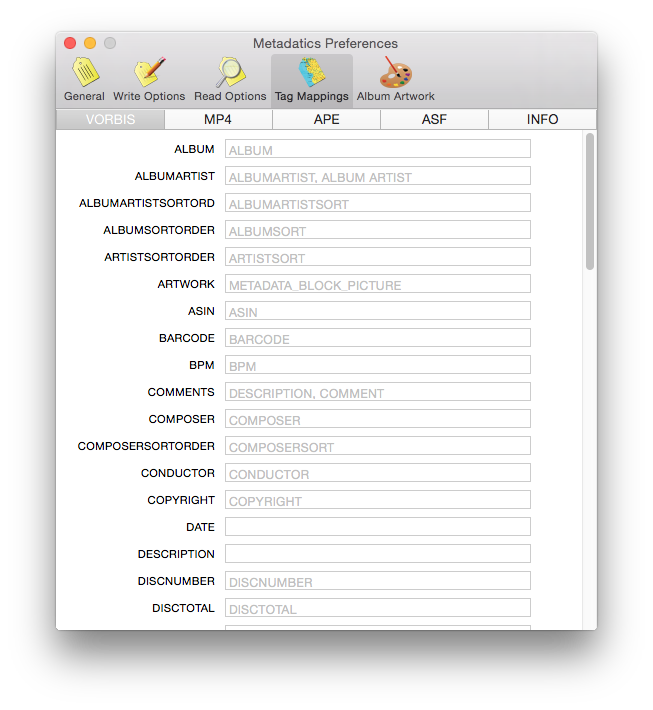
Task: Edit the ARTWORK mapping field
Action: [378, 284]
